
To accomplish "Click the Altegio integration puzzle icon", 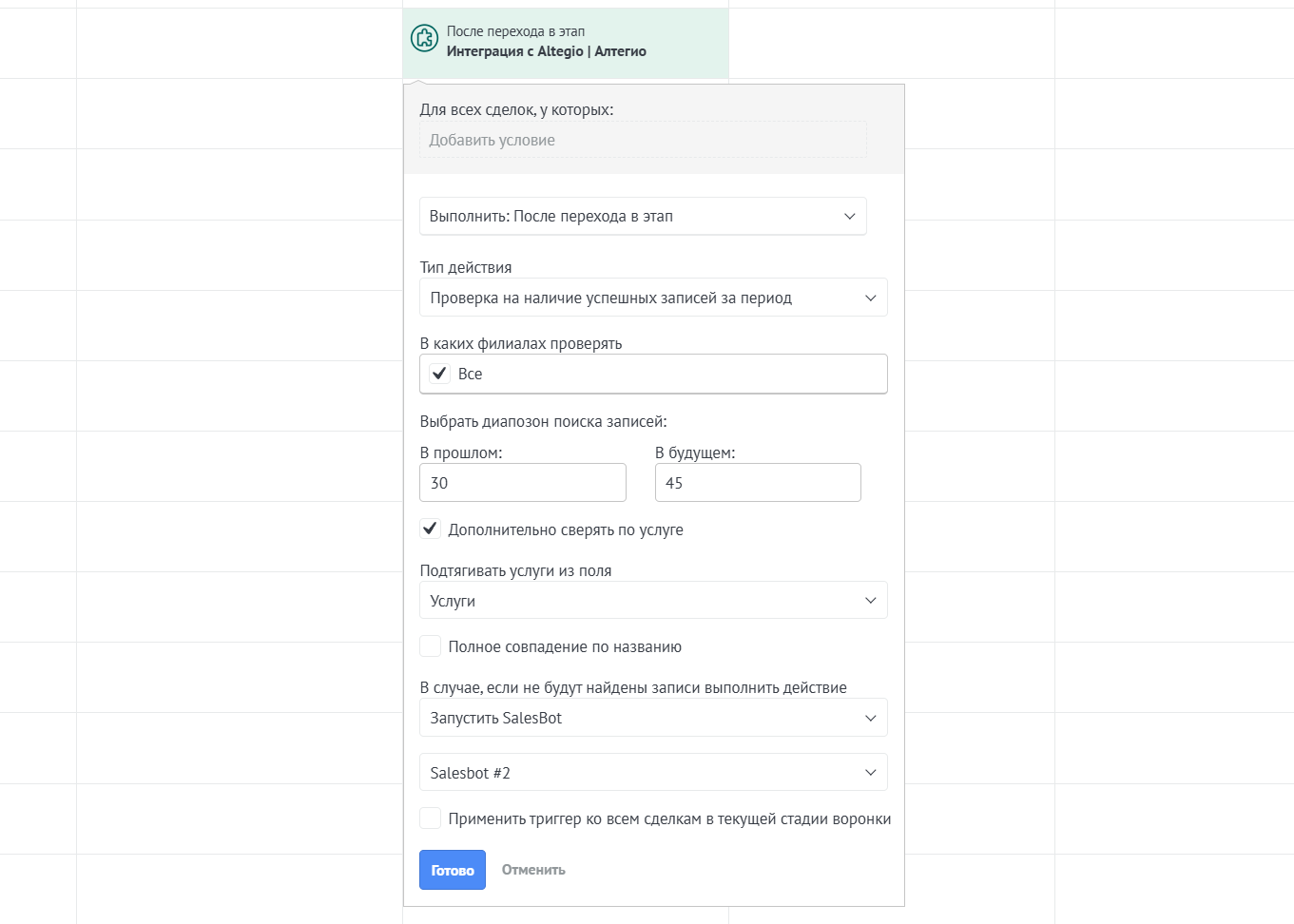I will click(424, 38).
